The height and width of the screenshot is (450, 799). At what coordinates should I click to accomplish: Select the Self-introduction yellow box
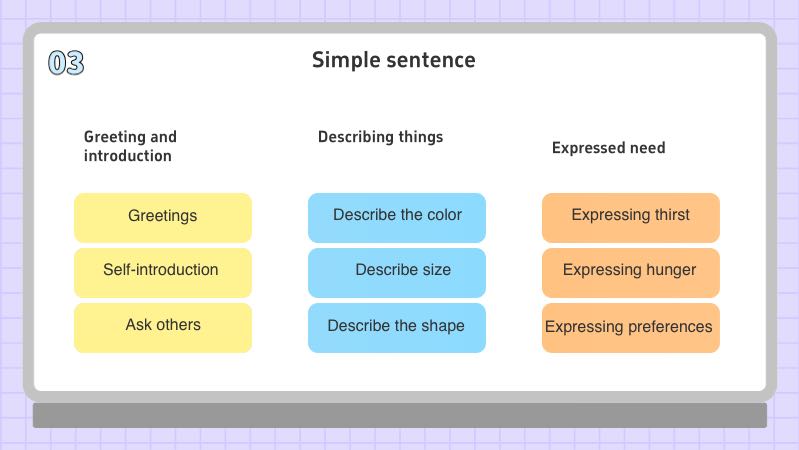tap(163, 271)
